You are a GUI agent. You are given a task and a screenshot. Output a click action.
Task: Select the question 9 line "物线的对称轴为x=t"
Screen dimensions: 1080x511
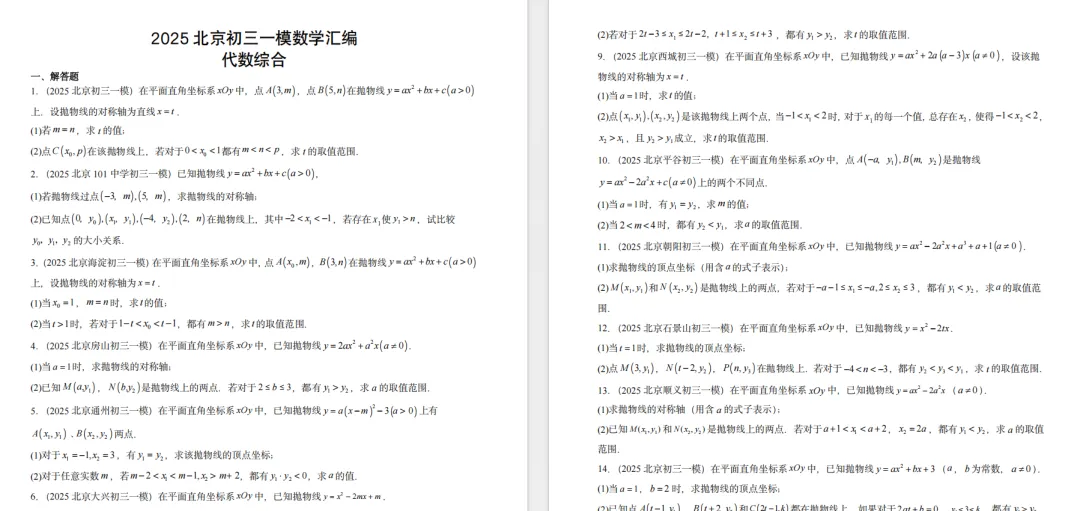[643, 76]
